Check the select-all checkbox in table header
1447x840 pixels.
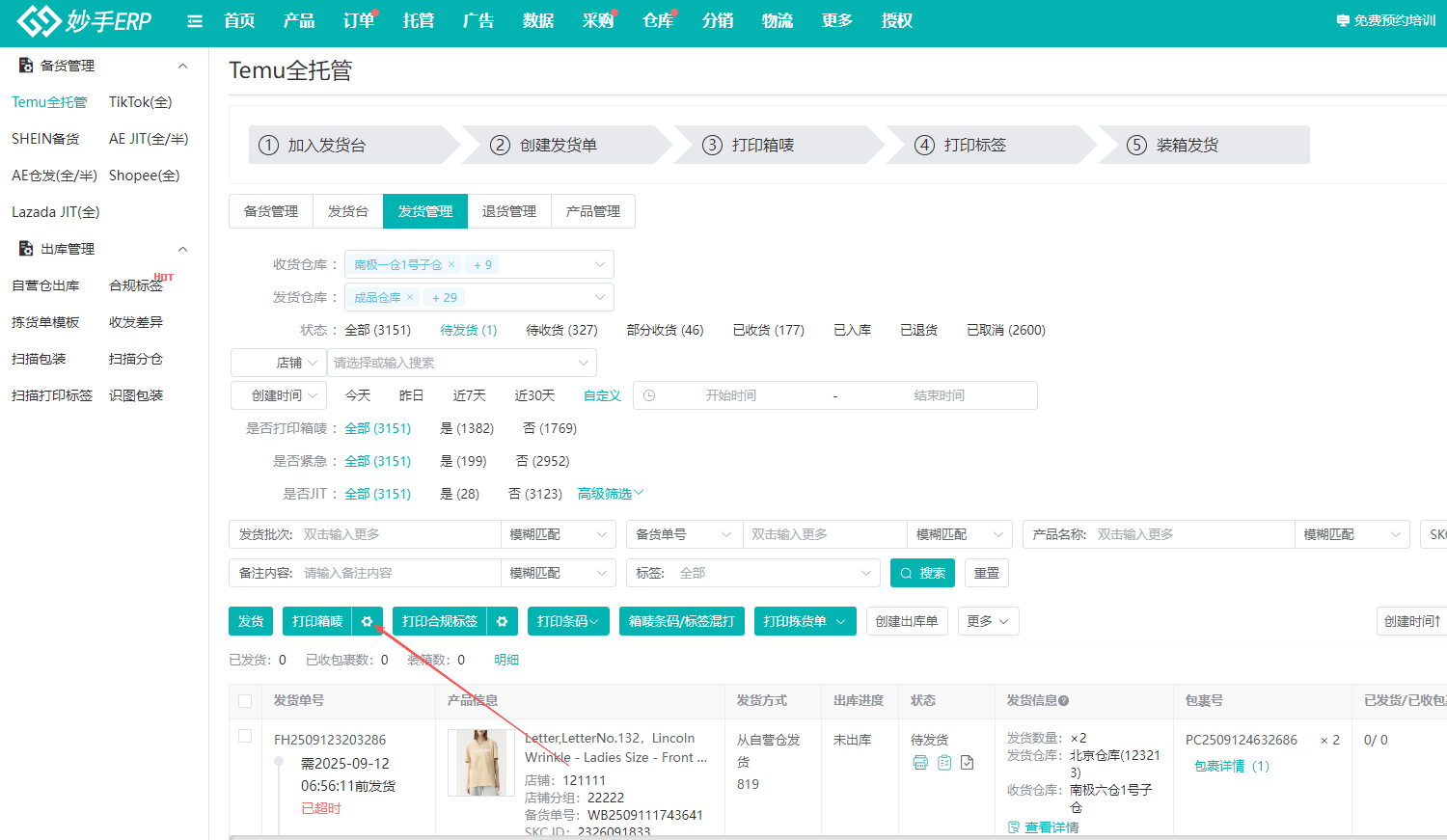coord(245,701)
